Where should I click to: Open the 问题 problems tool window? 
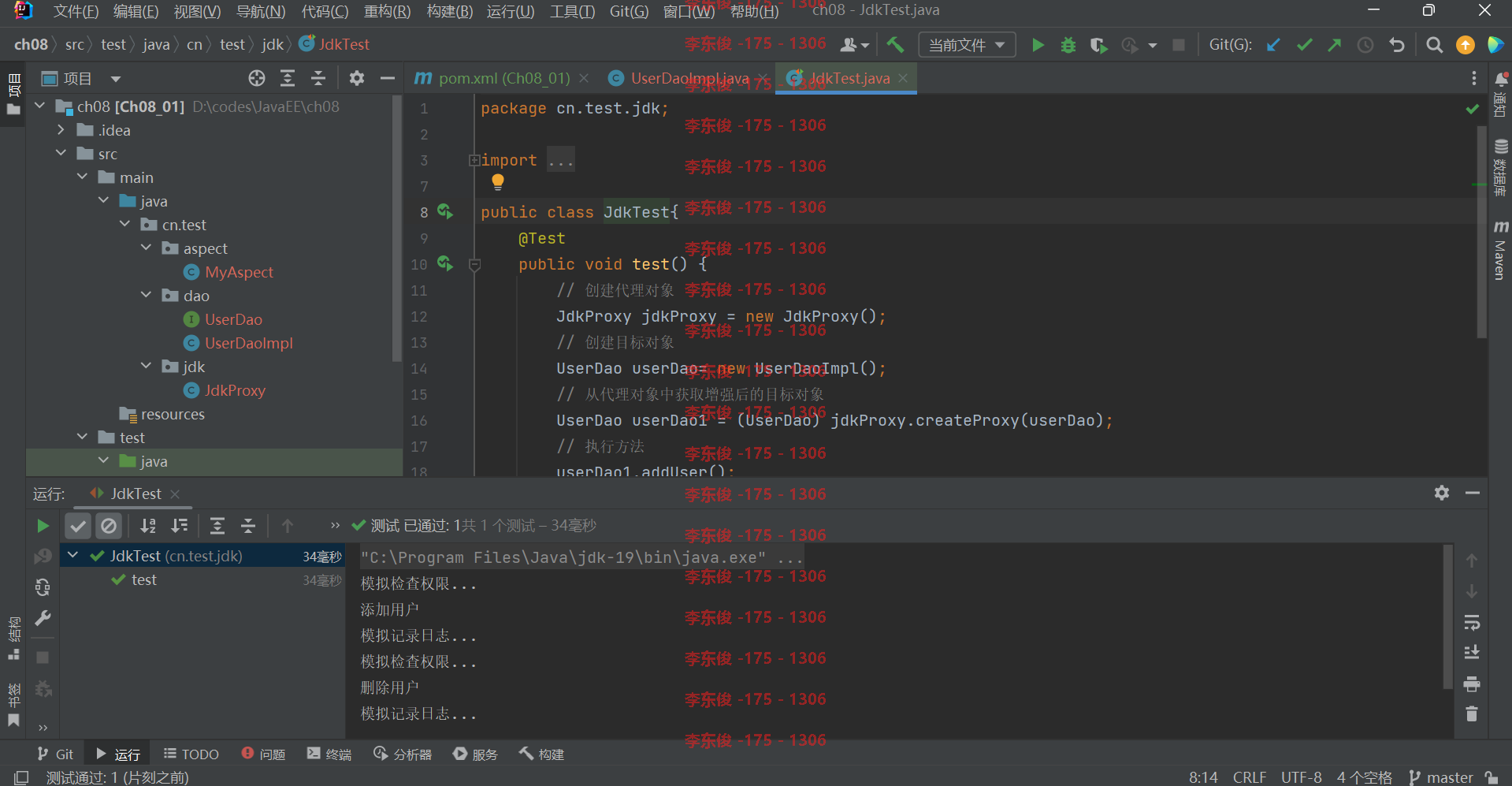pos(264,754)
